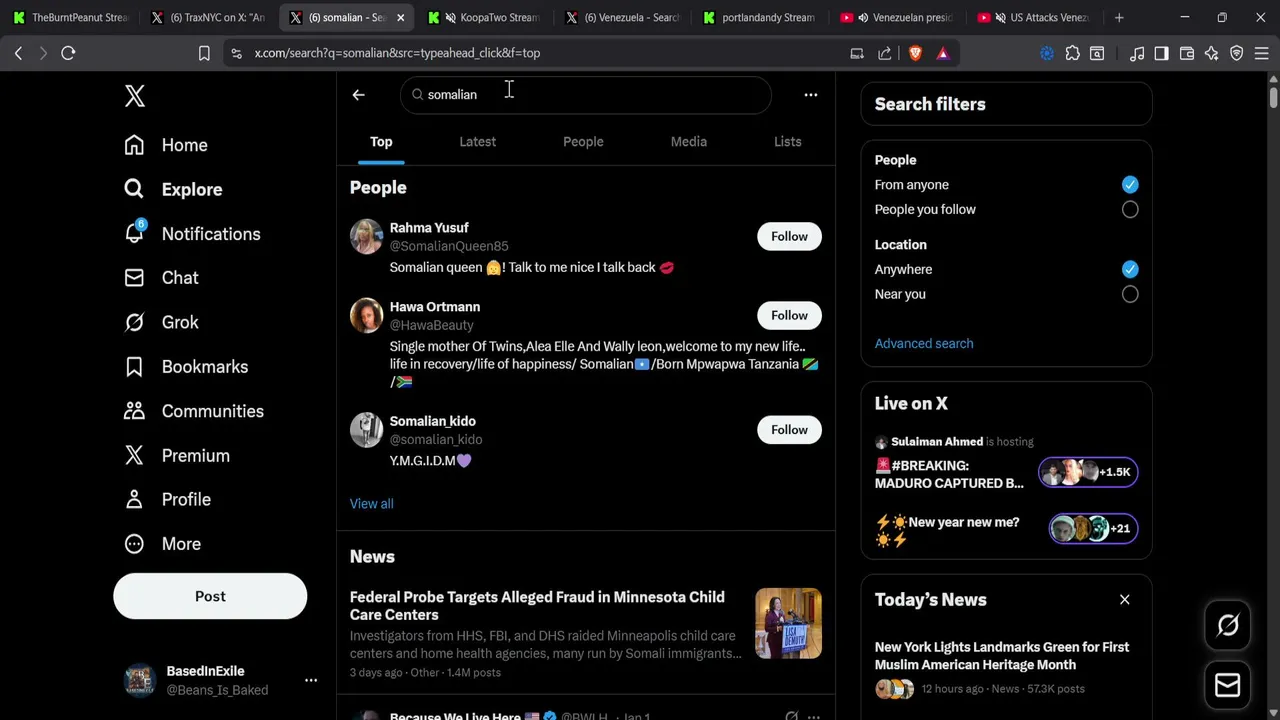The image size is (1280, 720).
Task: Open the floating messages envelope button
Action: tap(1228, 685)
